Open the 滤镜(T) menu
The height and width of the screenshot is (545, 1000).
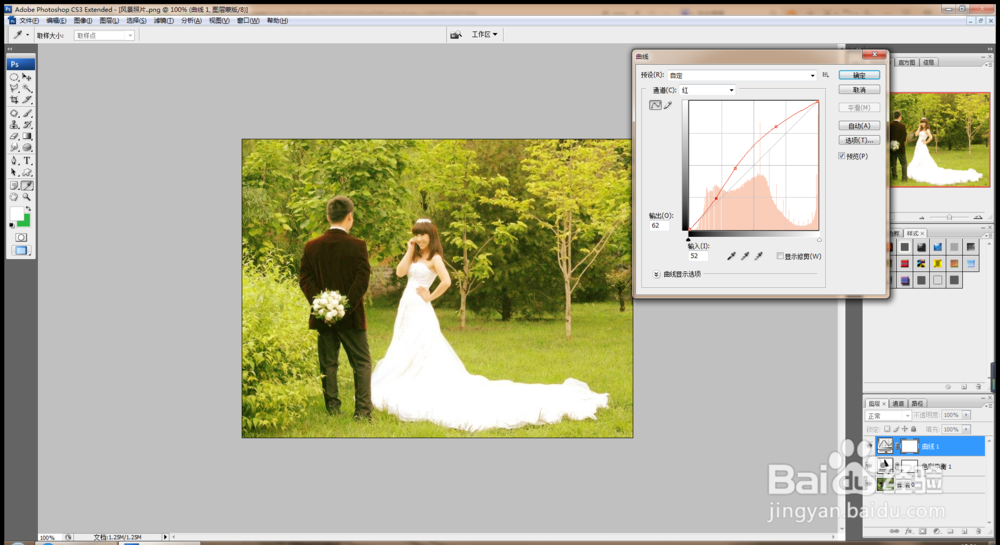pos(164,20)
